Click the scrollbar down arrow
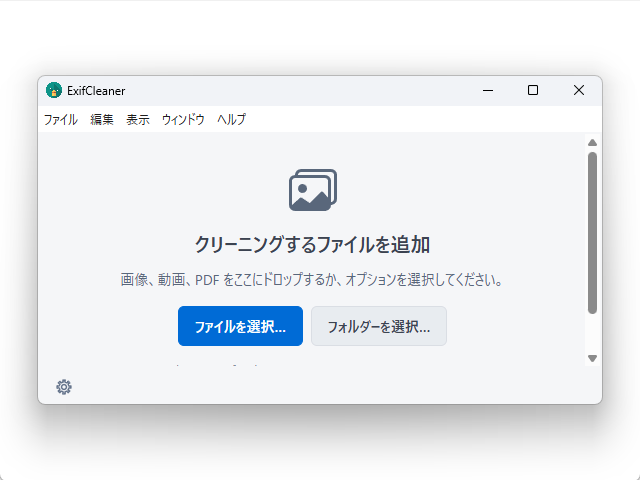 click(x=593, y=358)
